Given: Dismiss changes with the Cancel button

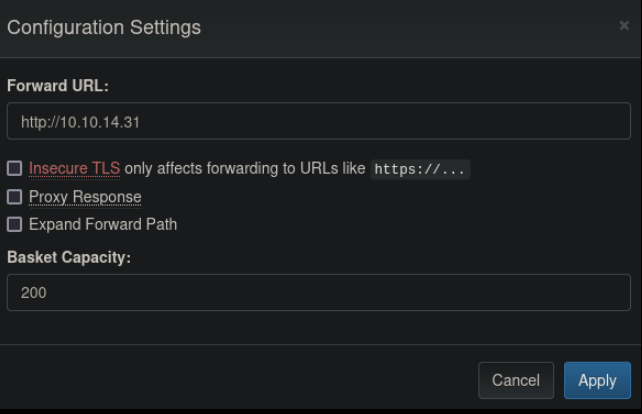Looking at the screenshot, I should [516, 380].
